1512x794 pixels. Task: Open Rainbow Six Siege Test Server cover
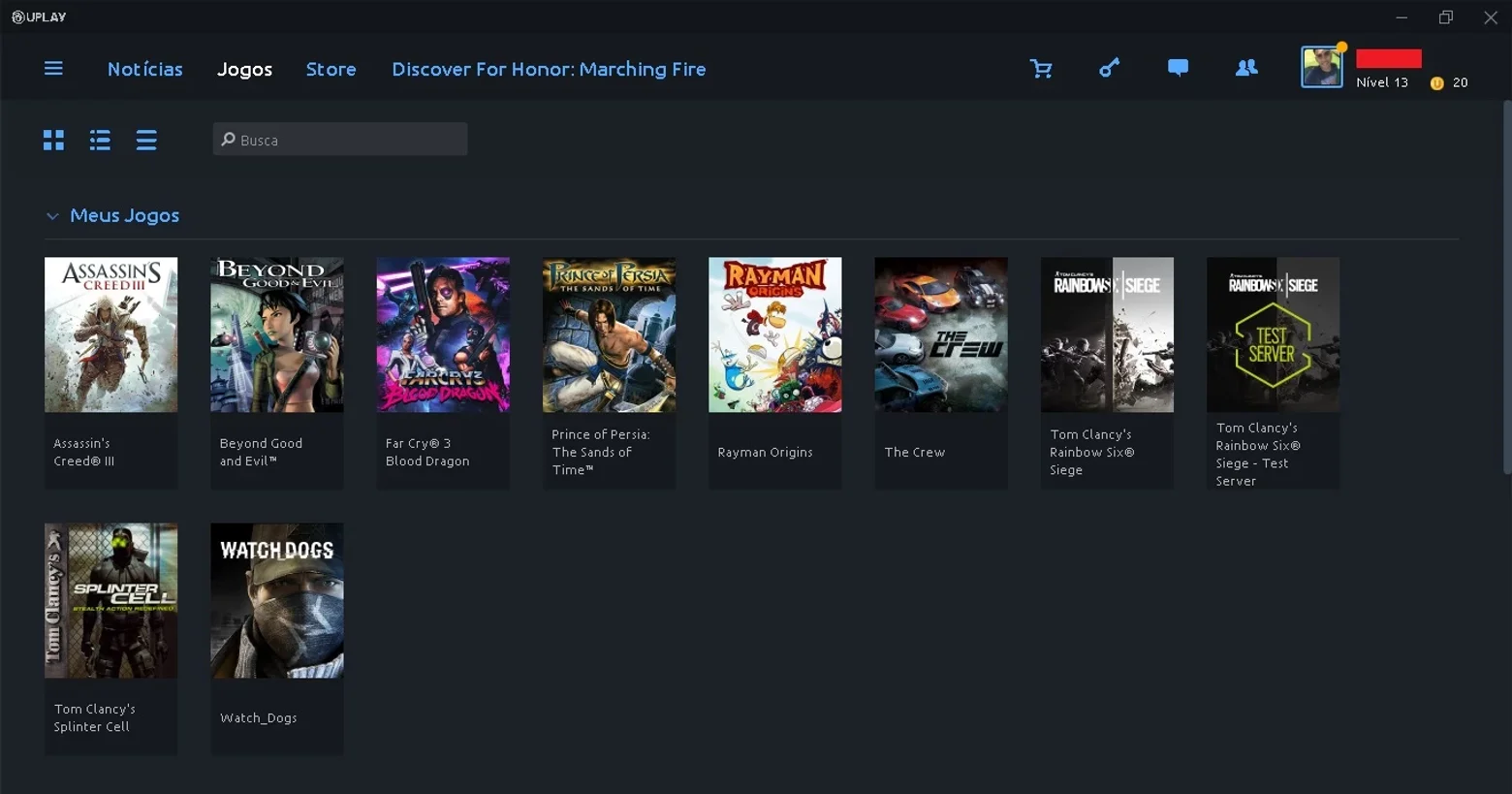[x=1273, y=334]
